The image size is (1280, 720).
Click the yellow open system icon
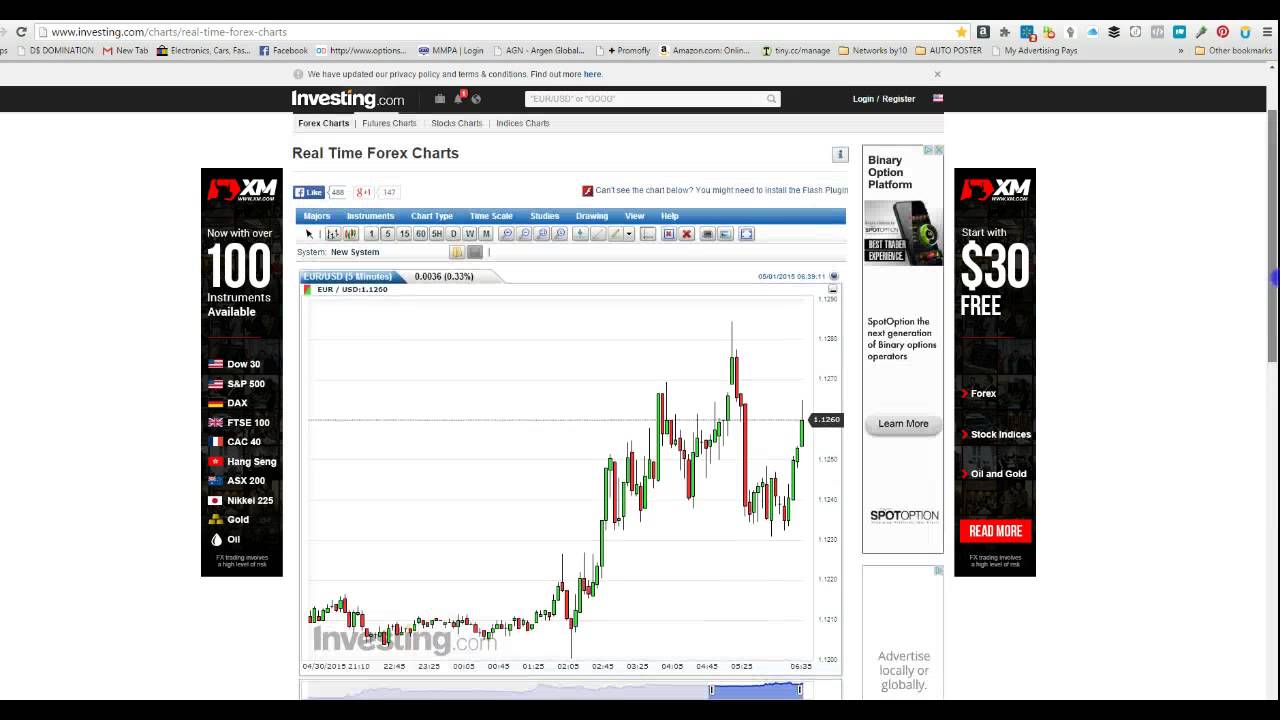[457, 252]
